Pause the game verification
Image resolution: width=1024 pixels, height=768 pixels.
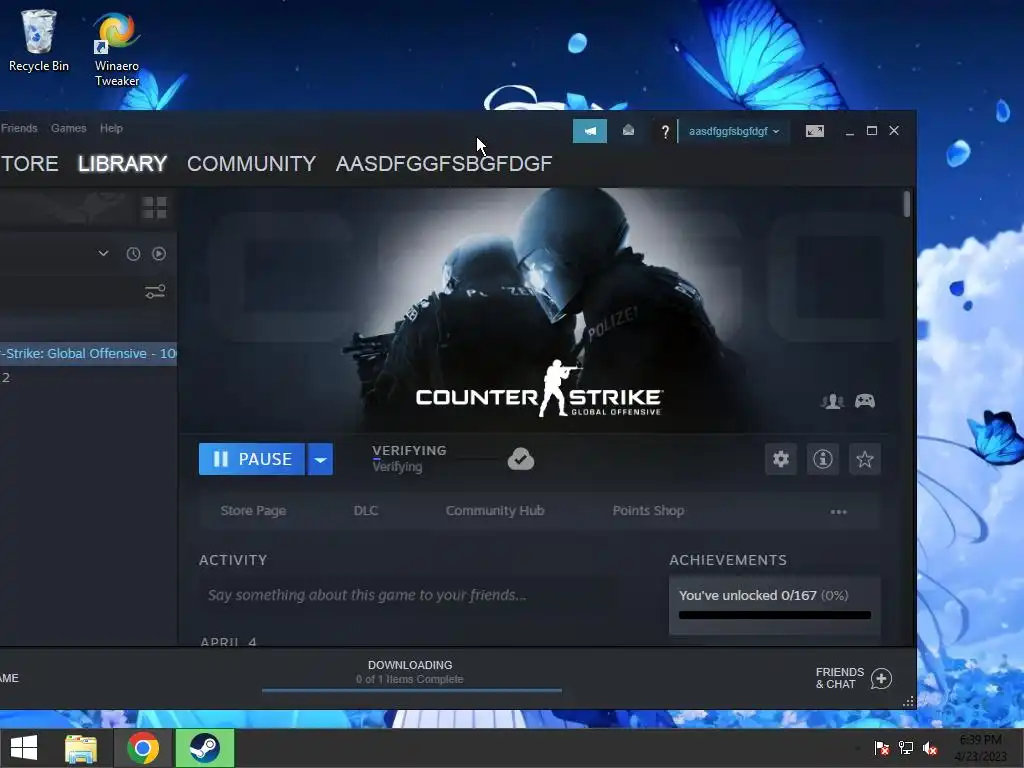point(251,459)
